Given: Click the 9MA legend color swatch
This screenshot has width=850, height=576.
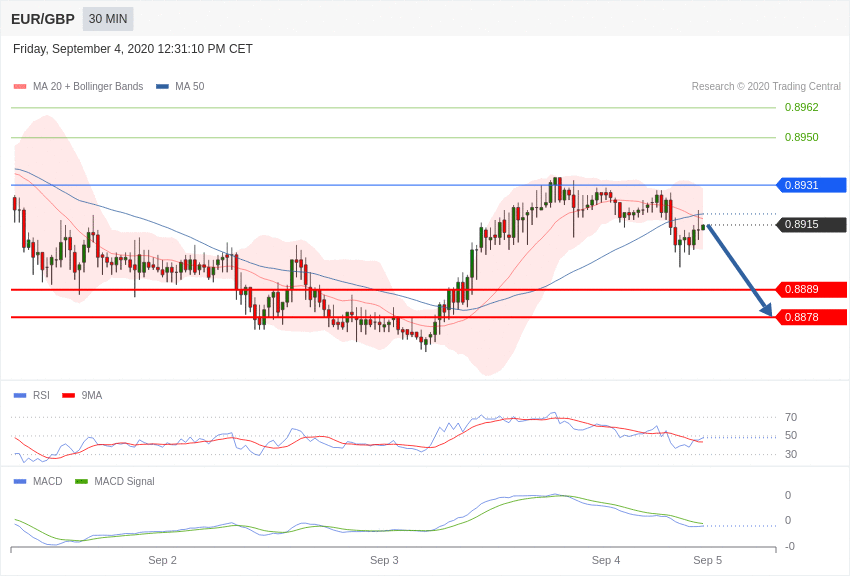Looking at the screenshot, I should pyautogui.click(x=68, y=396).
